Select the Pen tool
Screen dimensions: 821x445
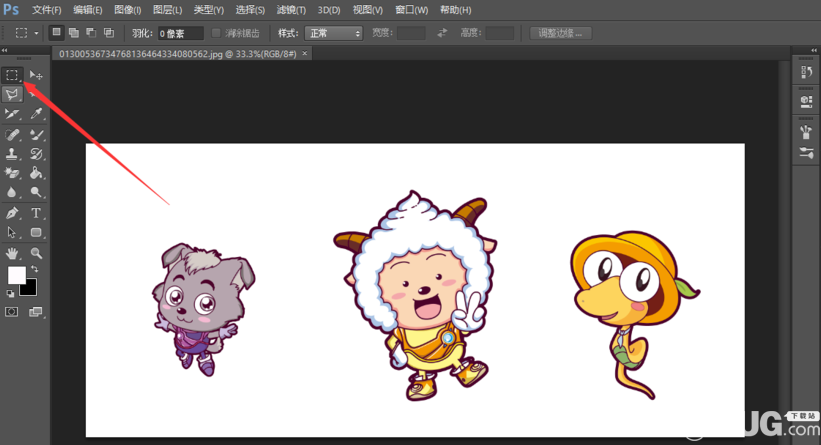tap(12, 213)
